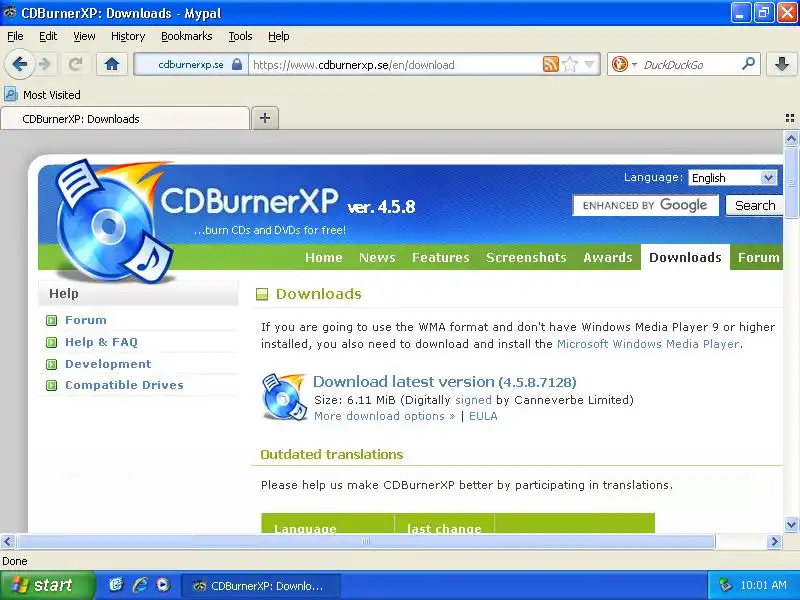The height and width of the screenshot is (600, 800).
Task: Open Windows Media Player quick launch icon
Action: click(x=163, y=585)
